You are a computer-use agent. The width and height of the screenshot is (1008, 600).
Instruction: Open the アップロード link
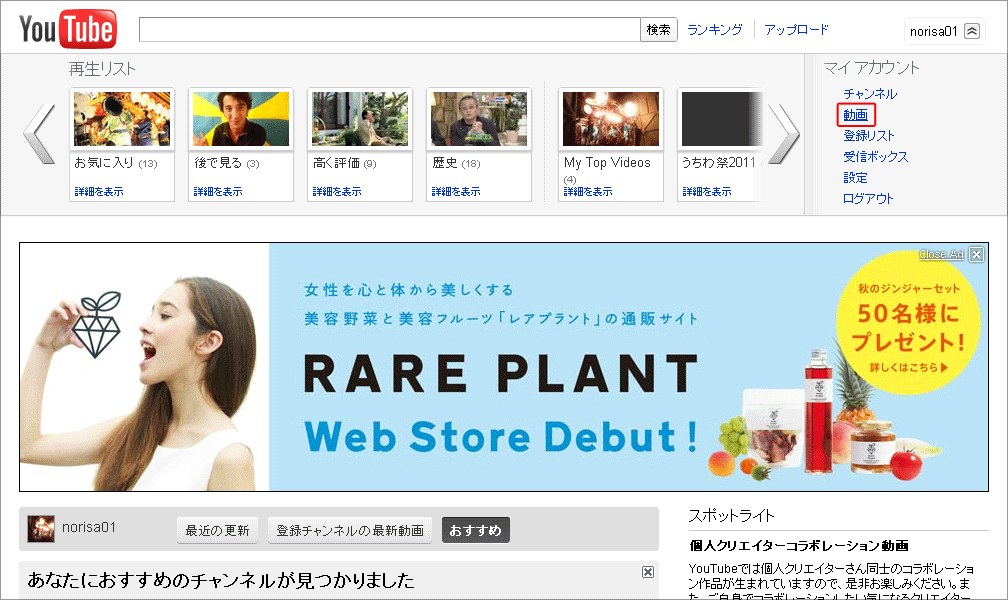pyautogui.click(x=796, y=30)
